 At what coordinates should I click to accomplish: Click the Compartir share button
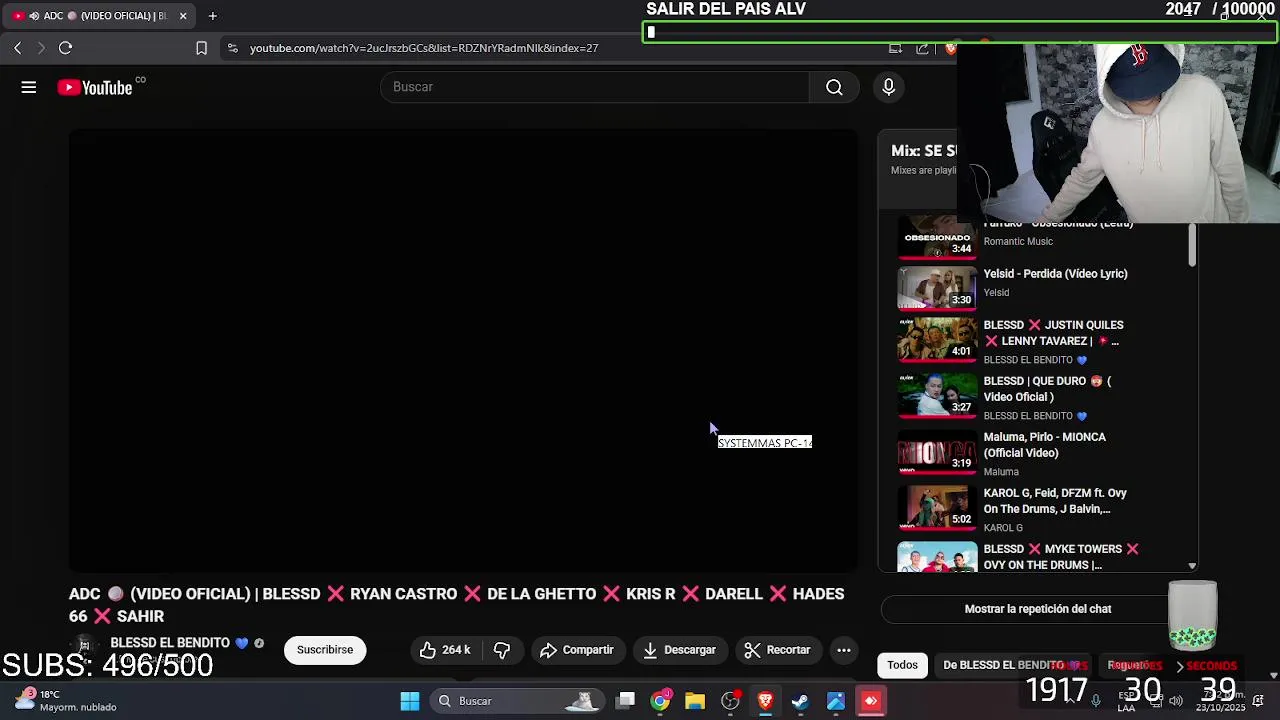(577, 650)
